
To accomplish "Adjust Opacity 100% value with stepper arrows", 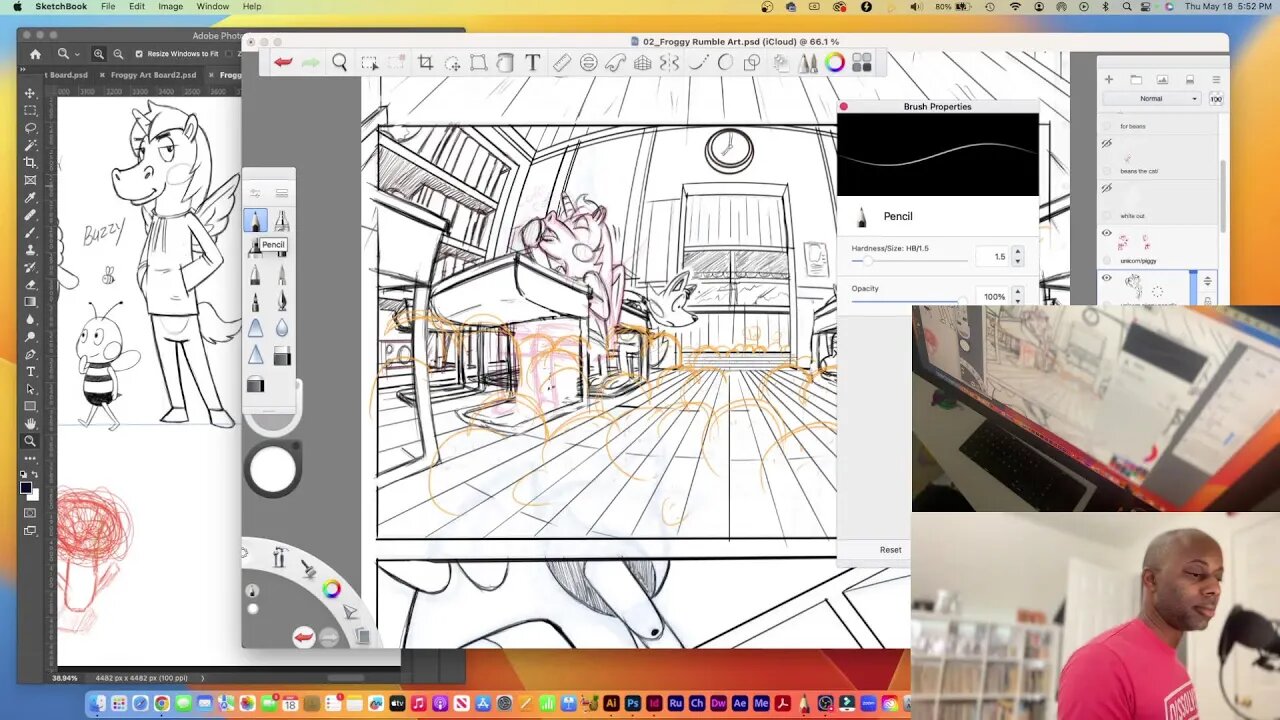I will [x=1017, y=296].
